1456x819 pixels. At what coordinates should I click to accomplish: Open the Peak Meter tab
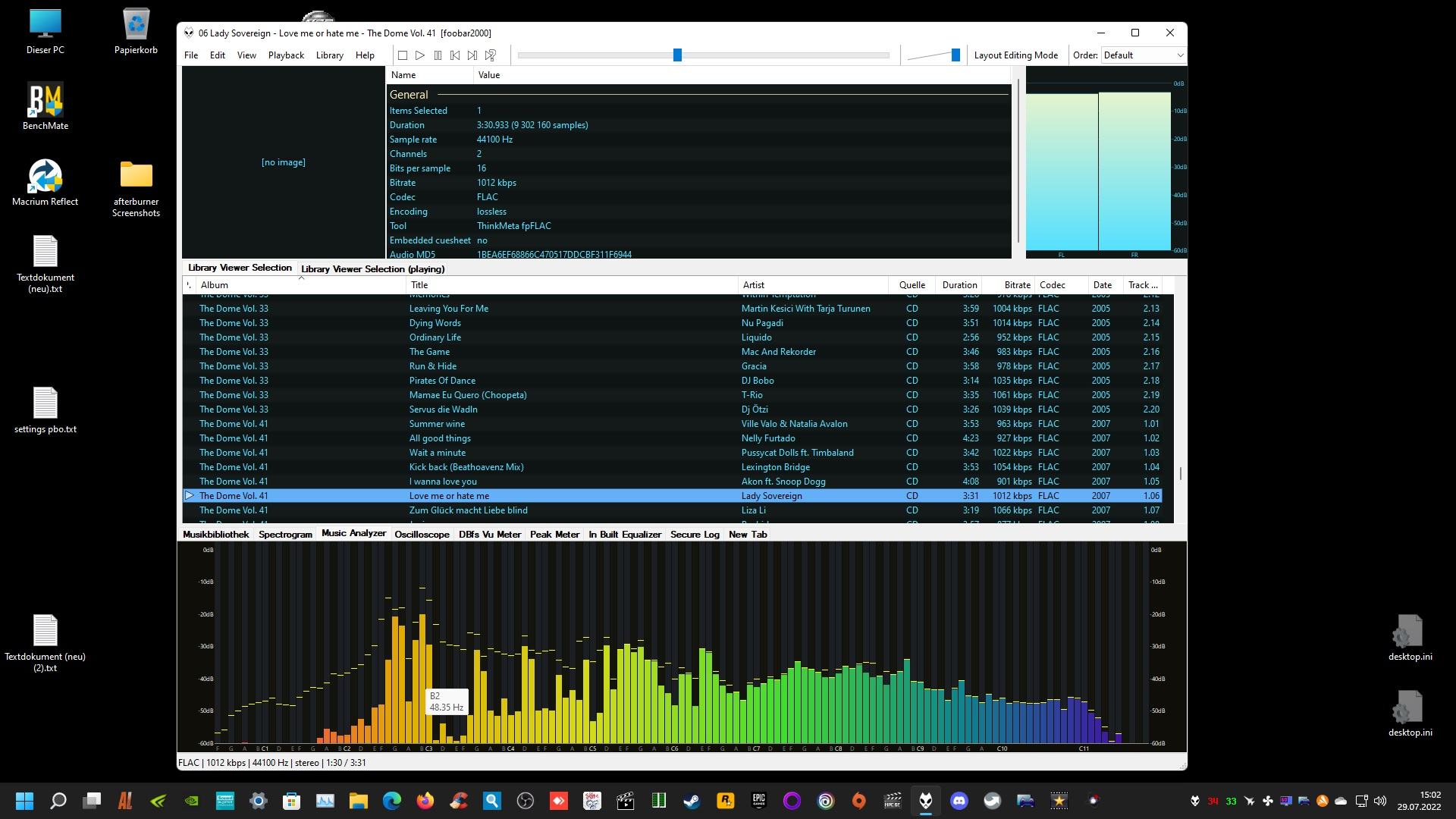point(554,535)
